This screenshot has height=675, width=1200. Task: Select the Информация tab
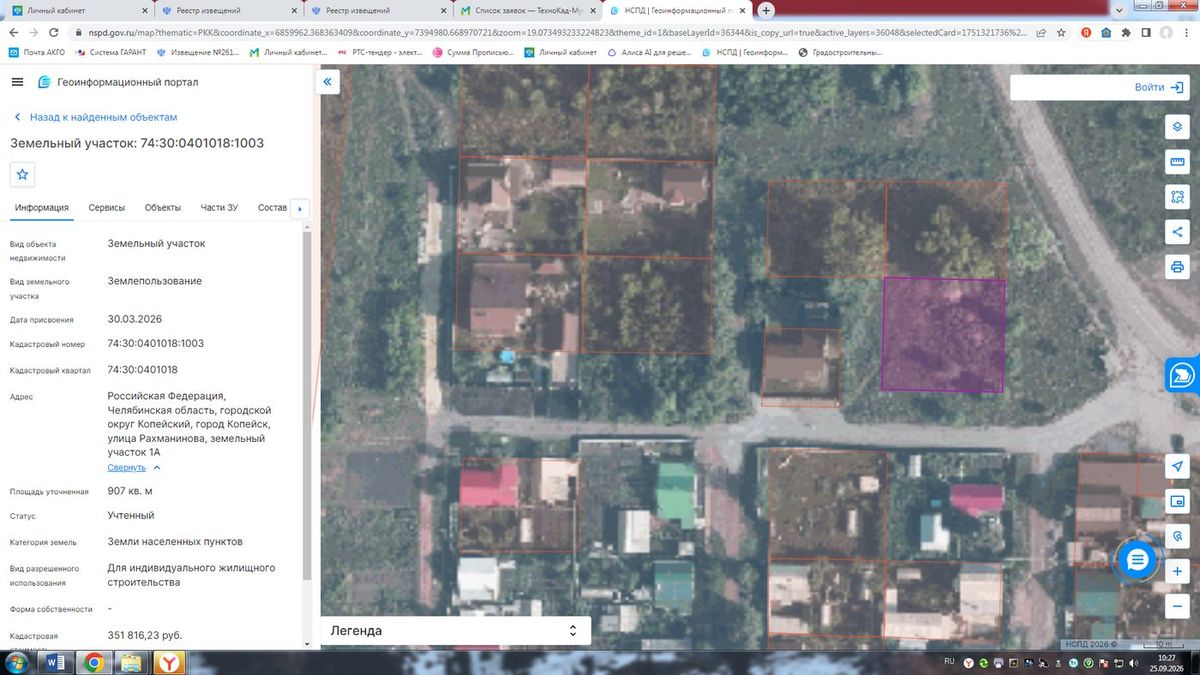click(42, 208)
